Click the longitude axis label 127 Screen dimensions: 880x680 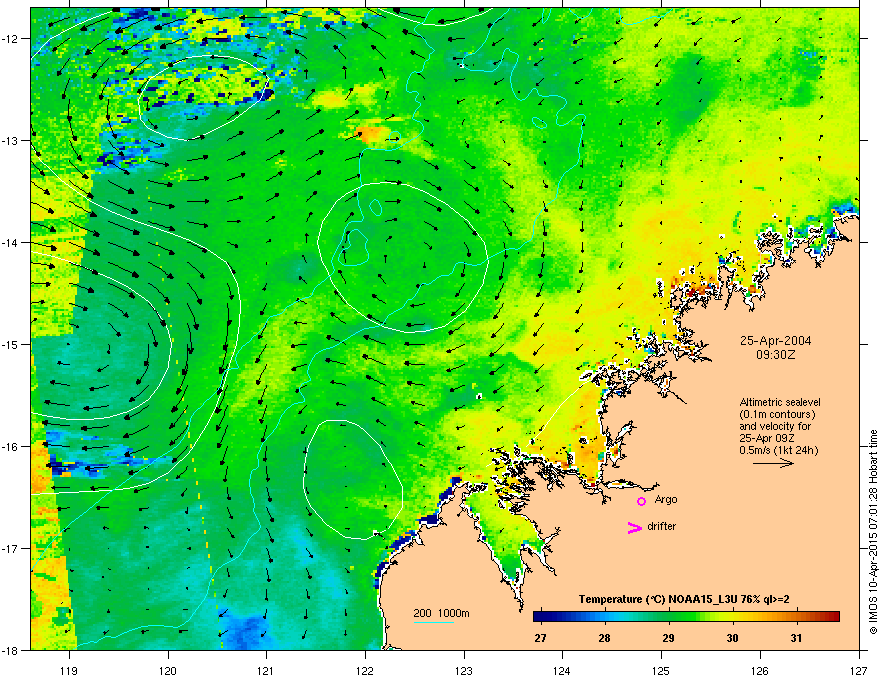pyautogui.click(x=859, y=671)
